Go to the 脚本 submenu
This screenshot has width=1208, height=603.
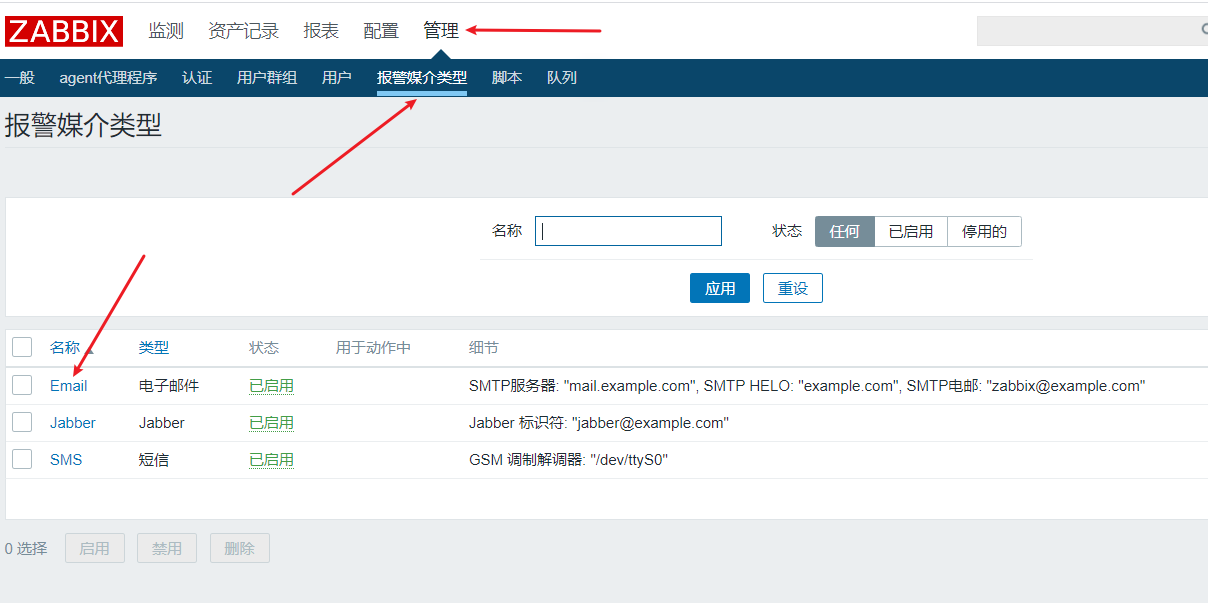(507, 77)
